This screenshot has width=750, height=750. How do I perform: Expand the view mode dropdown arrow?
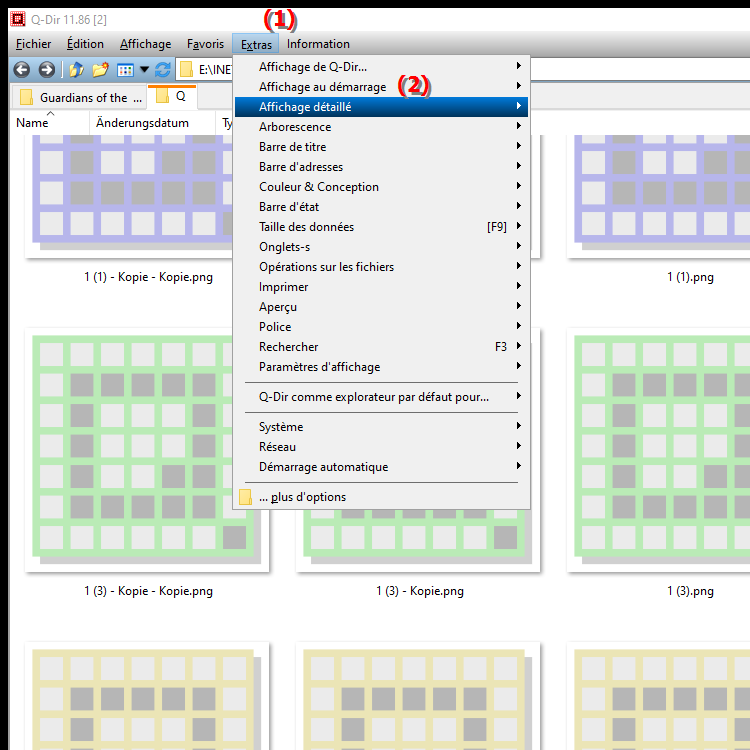pyautogui.click(x=144, y=70)
